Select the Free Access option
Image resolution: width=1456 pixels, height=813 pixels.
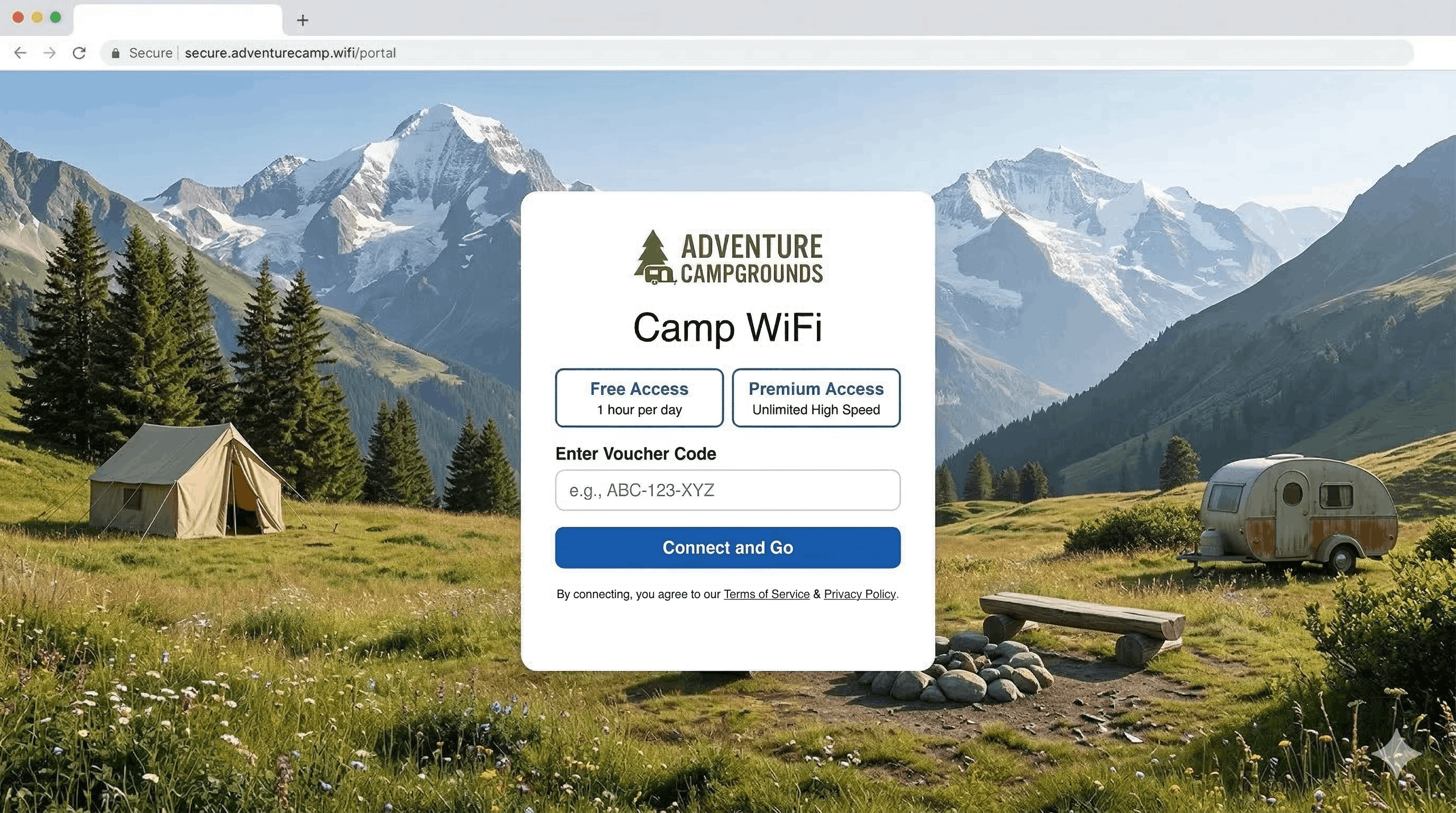(x=639, y=398)
